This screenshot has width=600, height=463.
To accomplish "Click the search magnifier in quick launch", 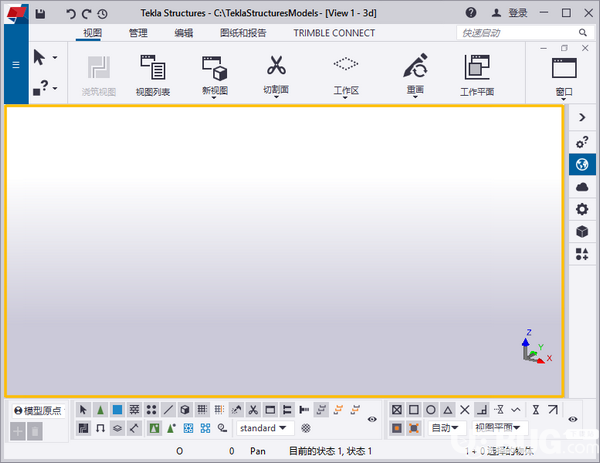I will pyautogui.click(x=583, y=33).
